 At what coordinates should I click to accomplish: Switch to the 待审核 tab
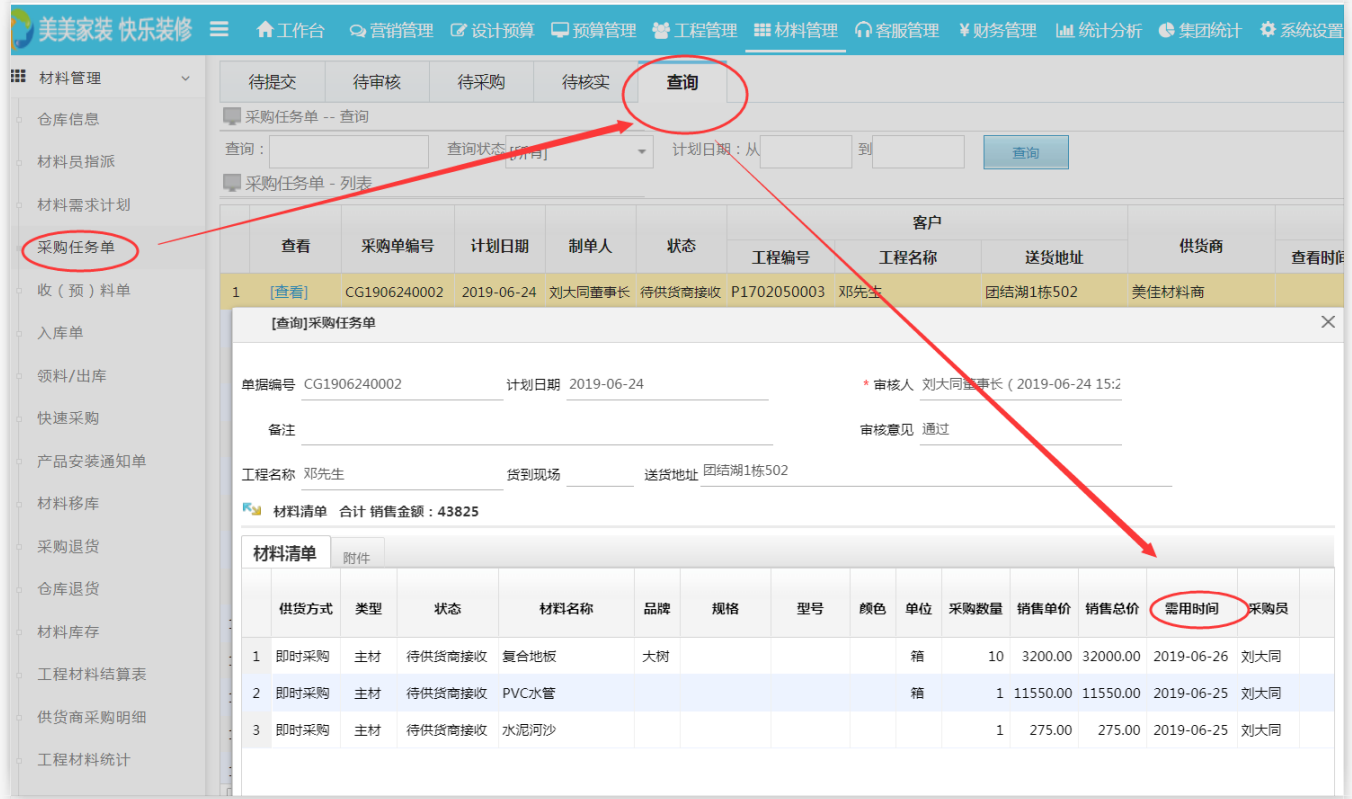point(377,82)
